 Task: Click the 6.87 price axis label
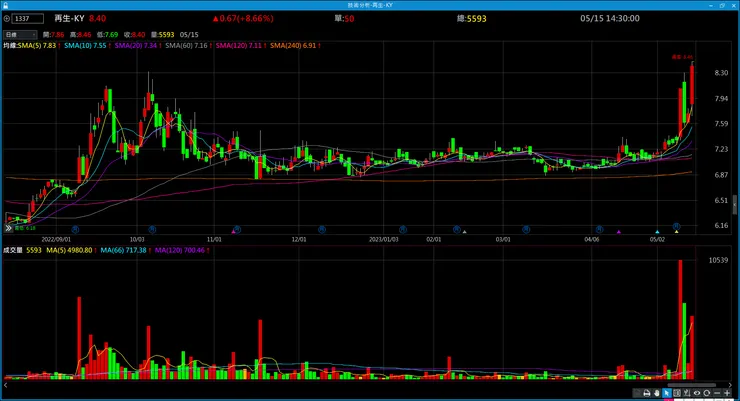point(721,175)
